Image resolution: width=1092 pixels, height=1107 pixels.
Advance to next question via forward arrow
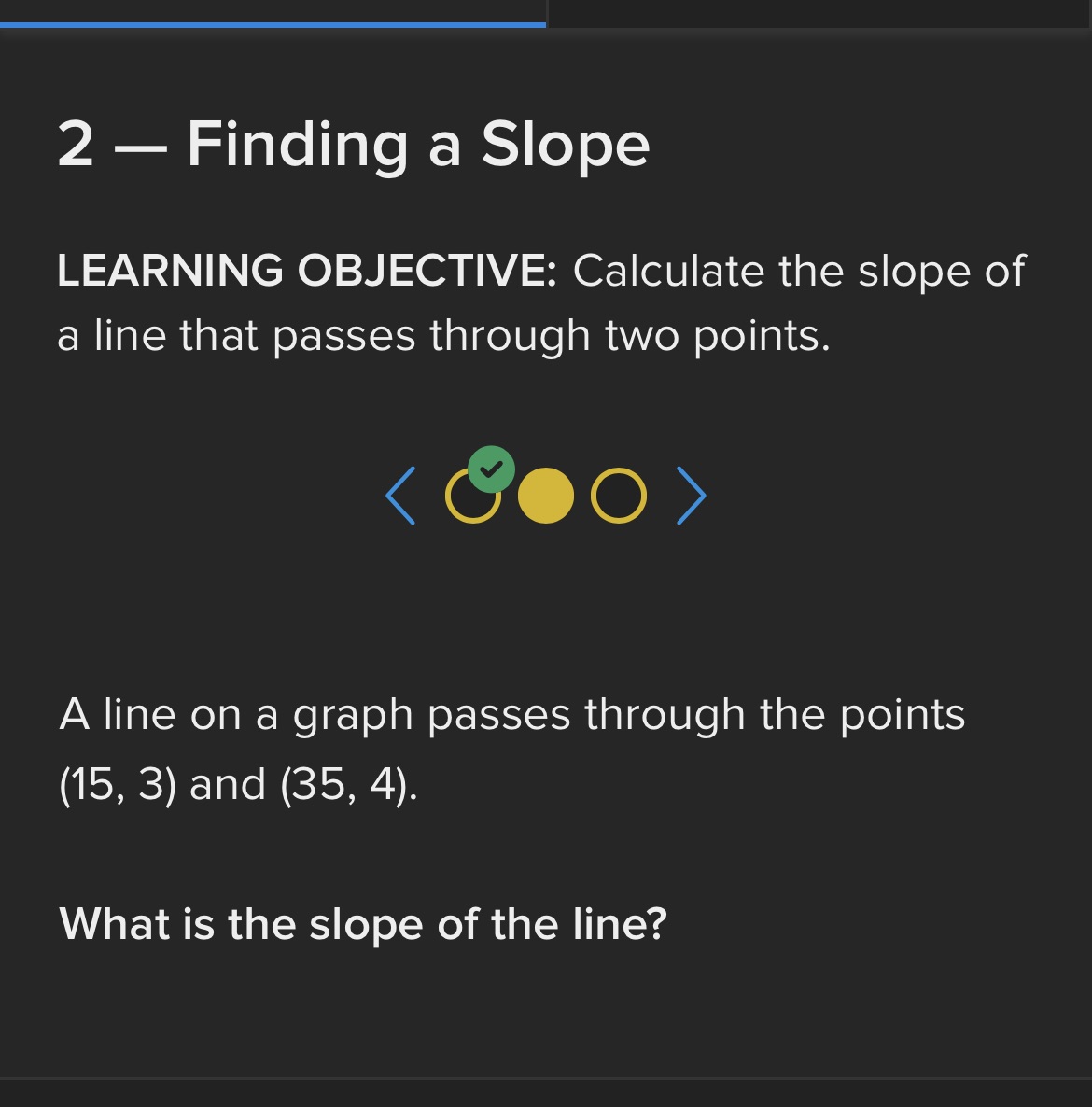pos(691,496)
